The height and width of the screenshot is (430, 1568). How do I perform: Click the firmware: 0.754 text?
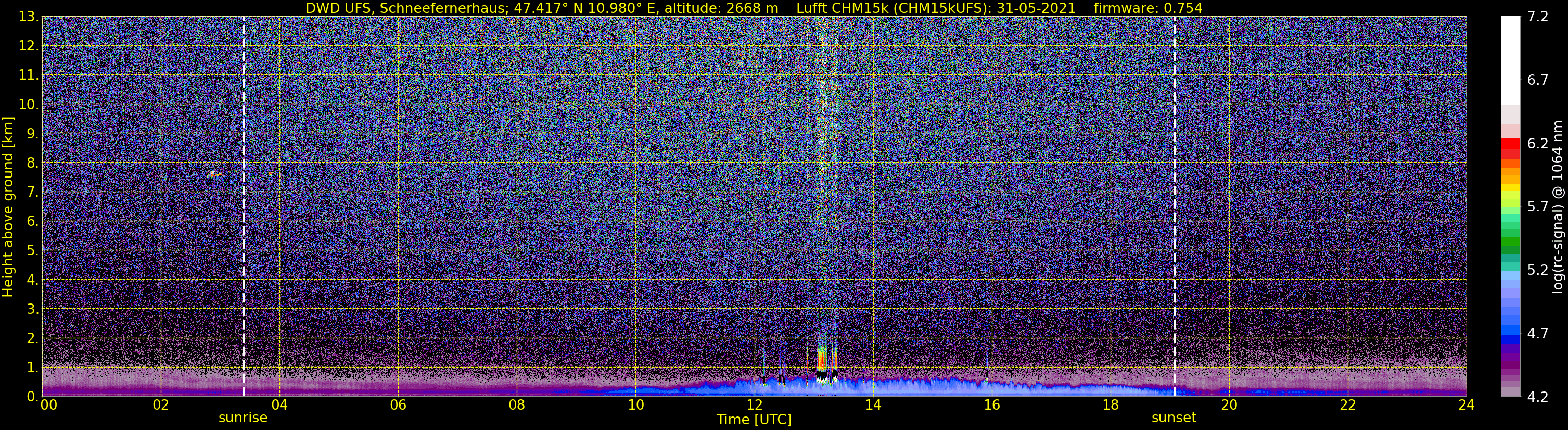(1148, 8)
